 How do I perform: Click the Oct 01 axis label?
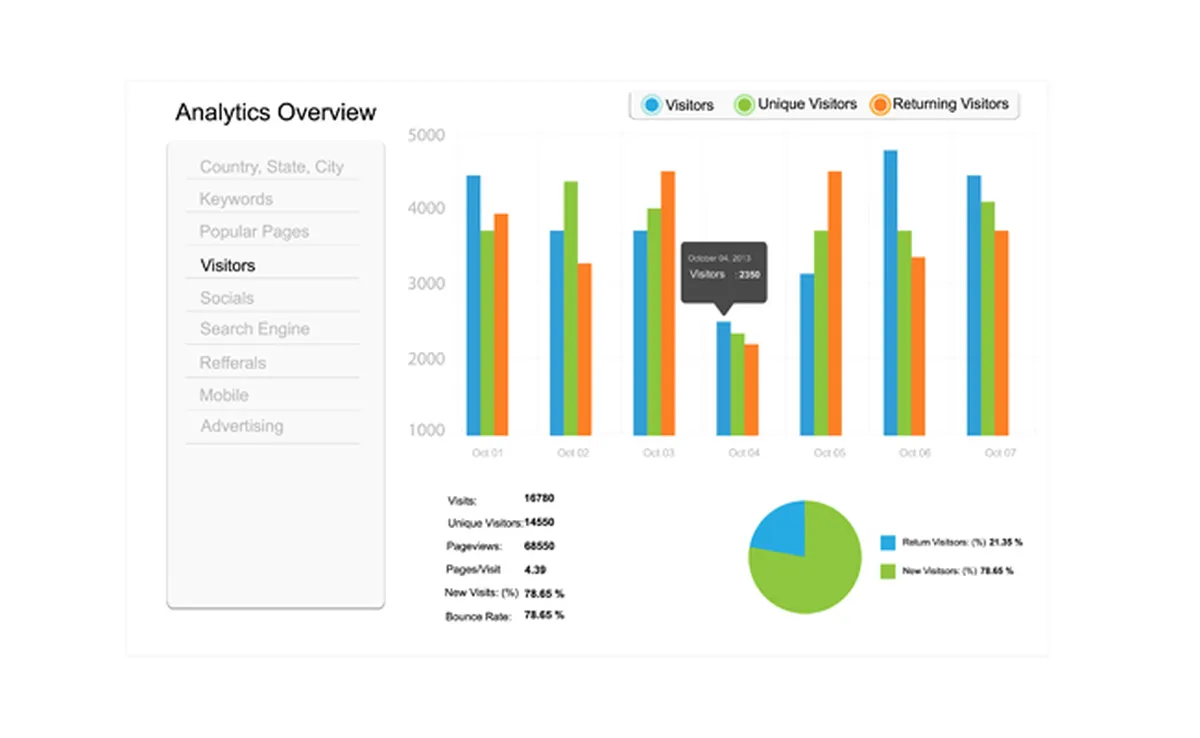coord(487,453)
